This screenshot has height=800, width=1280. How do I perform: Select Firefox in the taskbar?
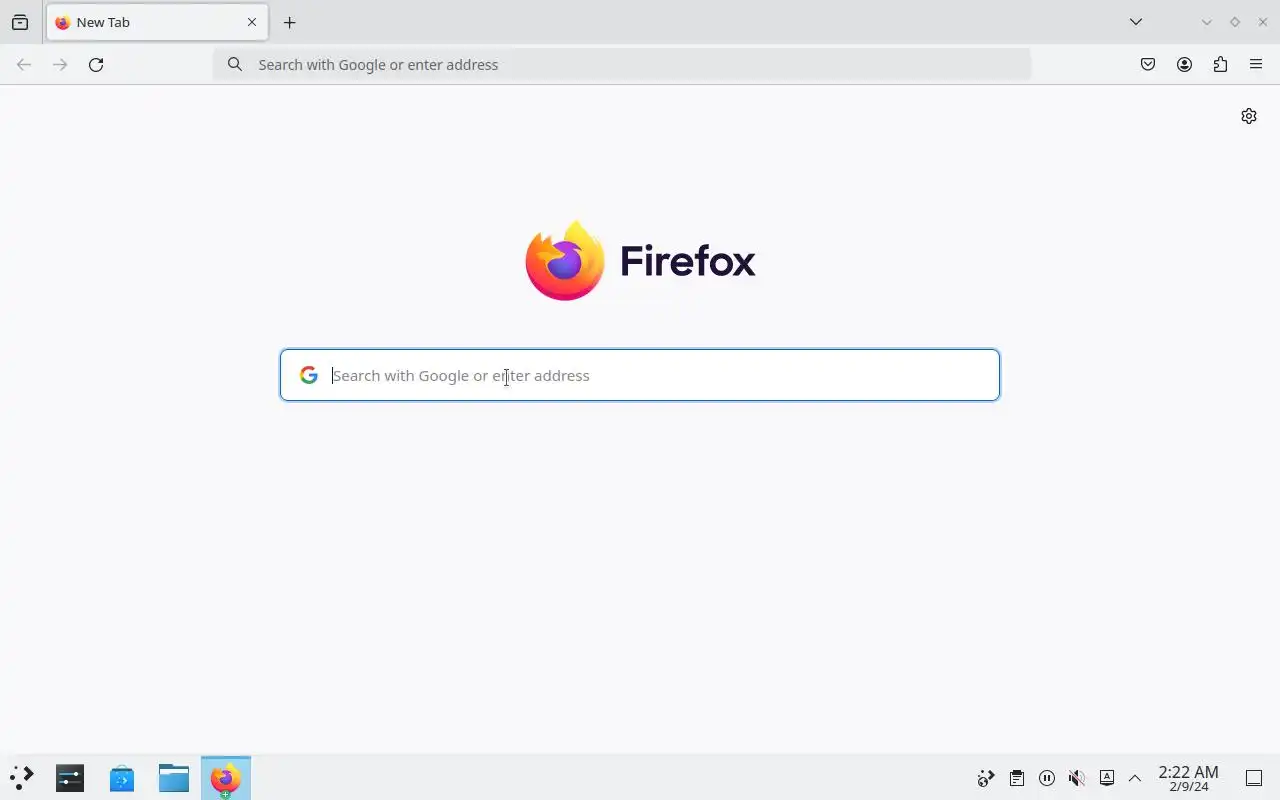(226, 778)
